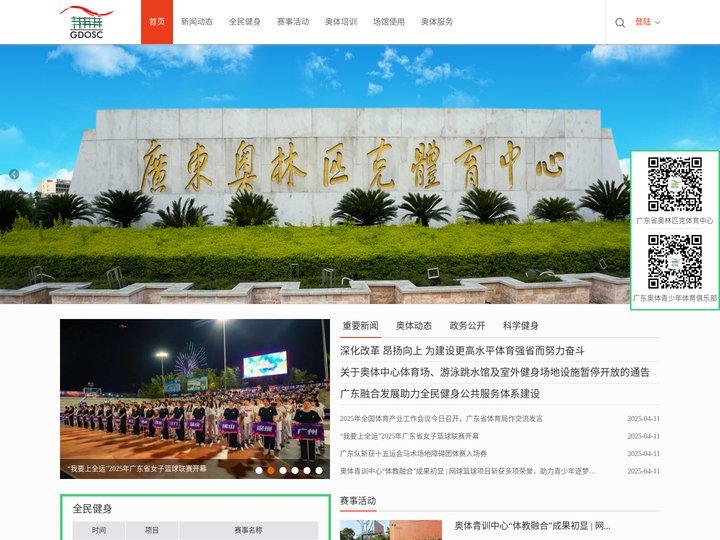Click the GDOSC logo
This screenshot has height=540, width=720.
[86, 22]
